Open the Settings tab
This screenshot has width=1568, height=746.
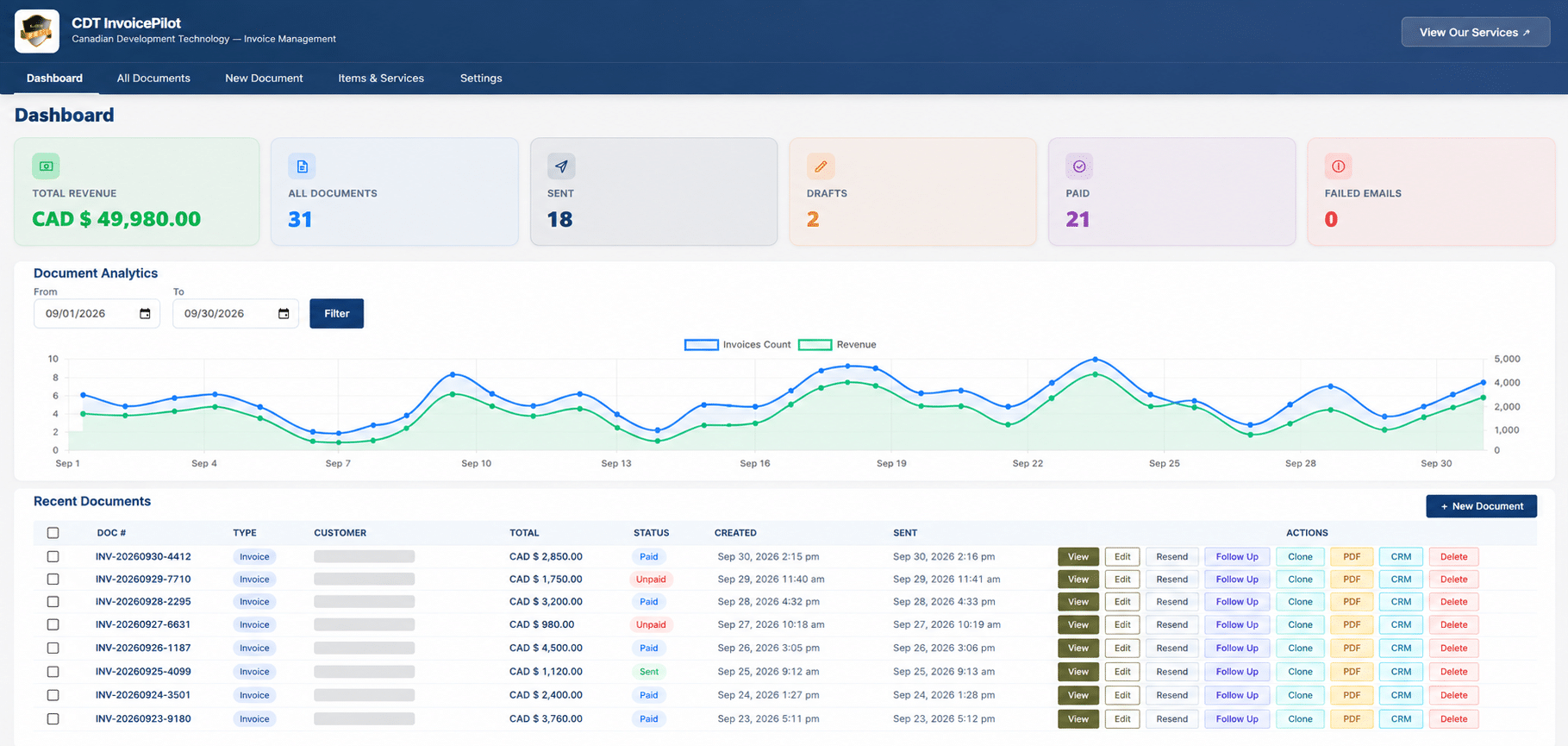(x=481, y=78)
